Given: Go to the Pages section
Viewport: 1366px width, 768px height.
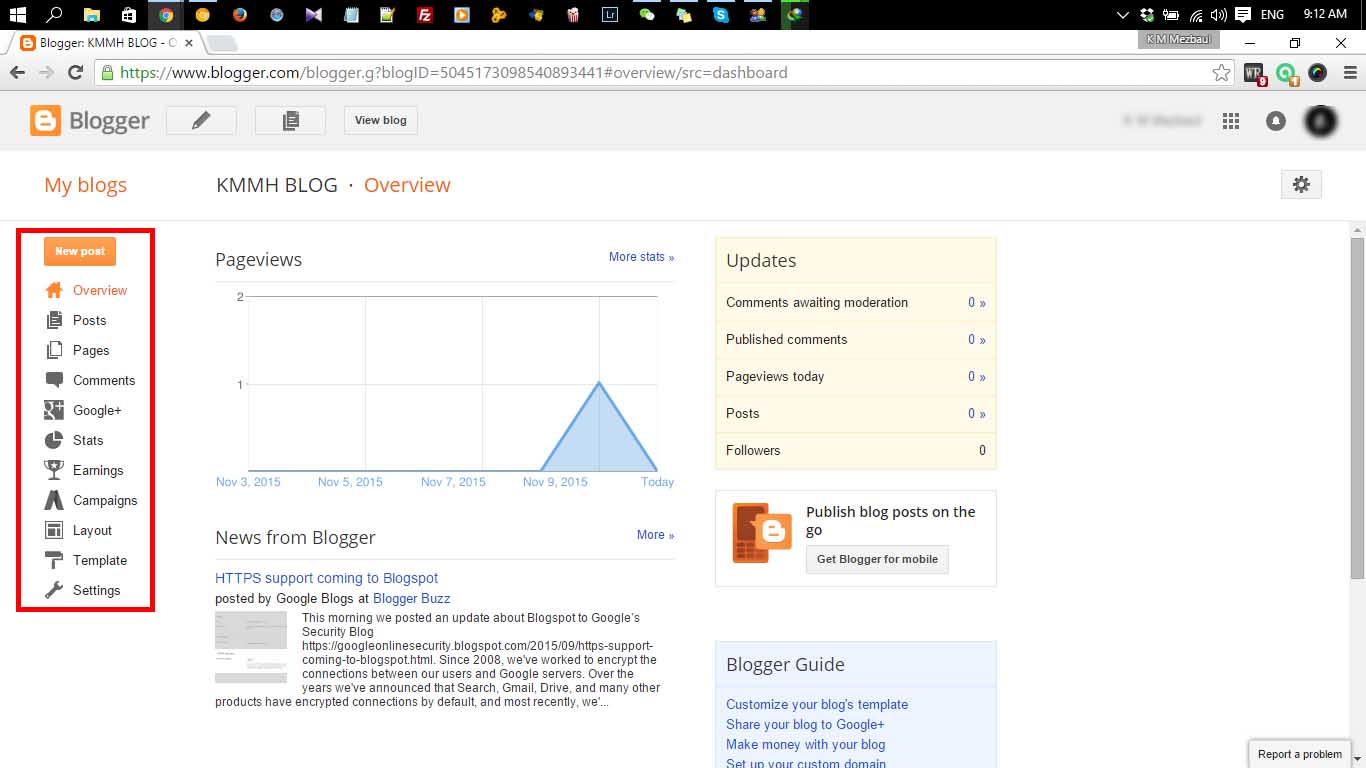Looking at the screenshot, I should [91, 350].
